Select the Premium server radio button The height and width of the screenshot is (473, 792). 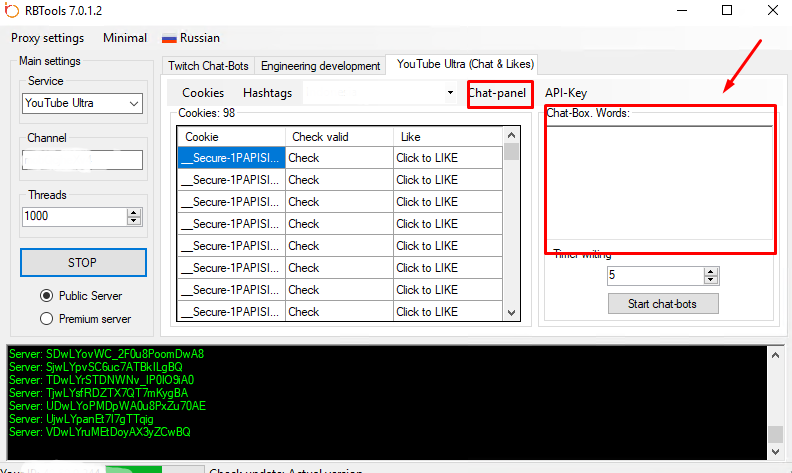pos(46,319)
